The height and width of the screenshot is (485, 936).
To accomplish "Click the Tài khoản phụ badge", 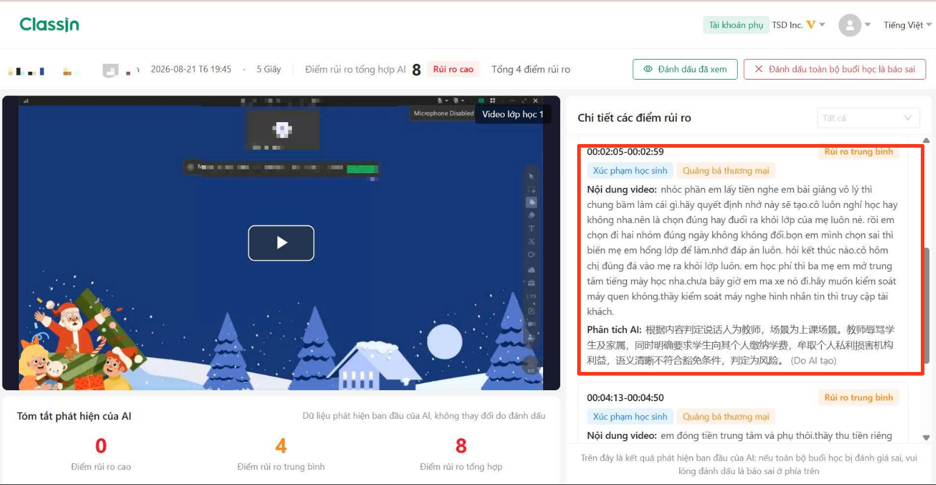I will (x=735, y=25).
